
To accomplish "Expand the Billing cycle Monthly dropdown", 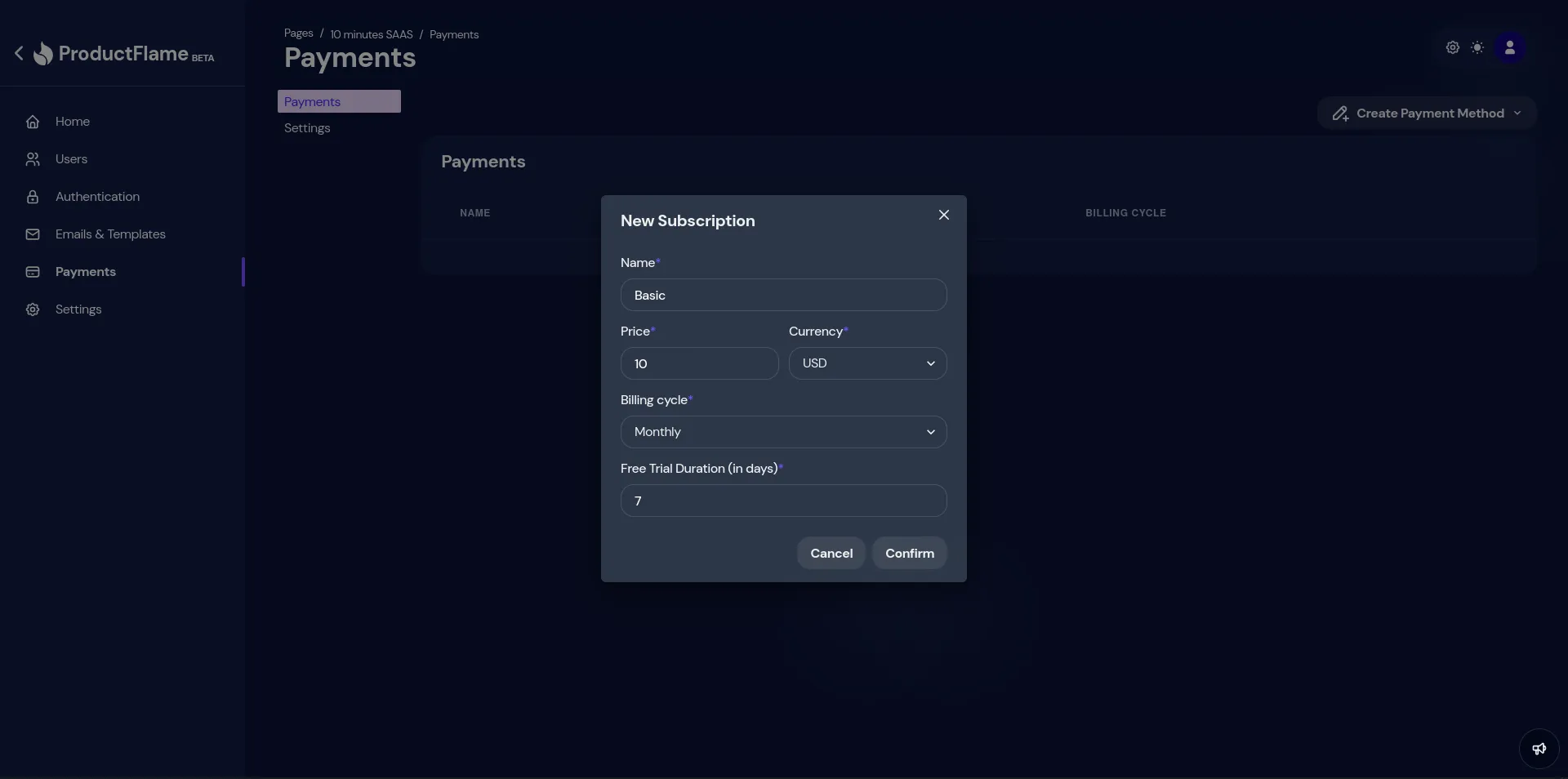I will coord(783,432).
